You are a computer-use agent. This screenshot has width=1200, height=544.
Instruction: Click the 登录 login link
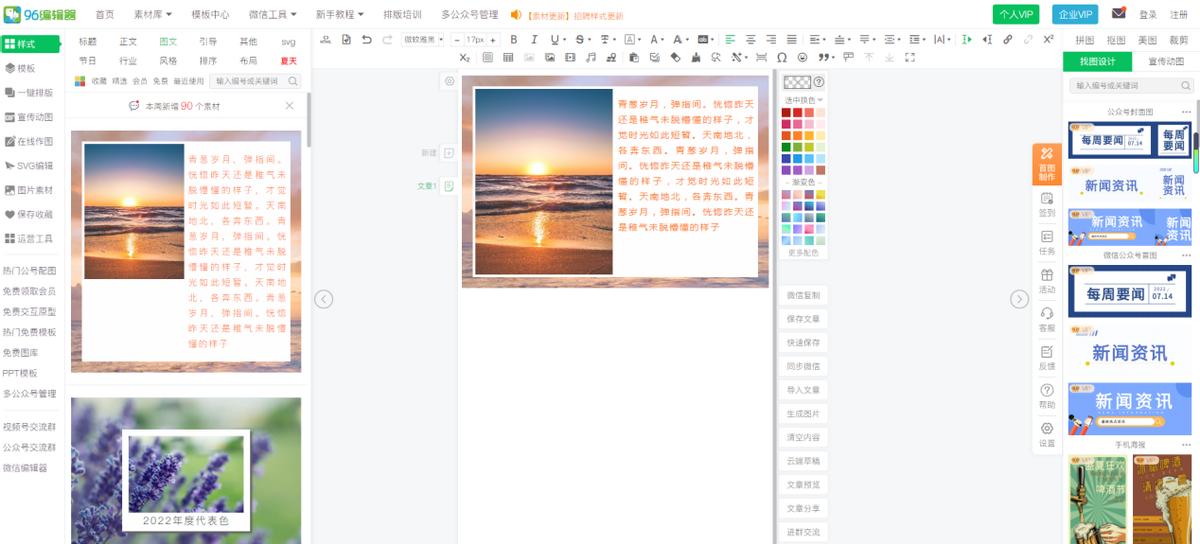(1148, 15)
